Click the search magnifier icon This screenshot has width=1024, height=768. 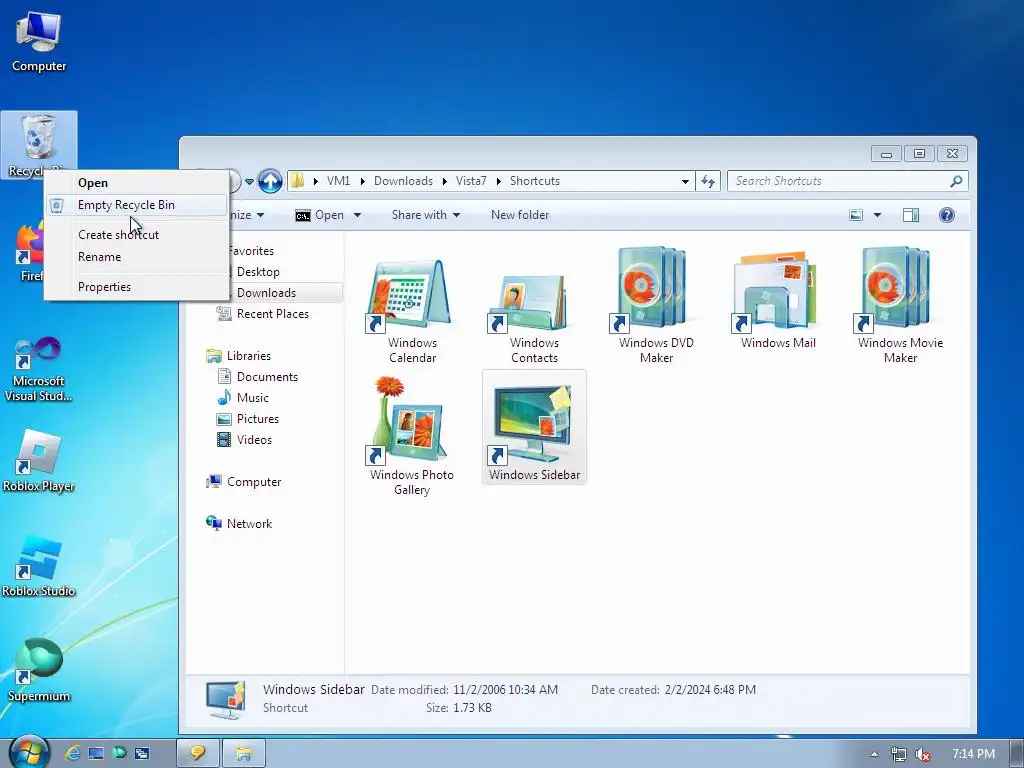click(956, 181)
